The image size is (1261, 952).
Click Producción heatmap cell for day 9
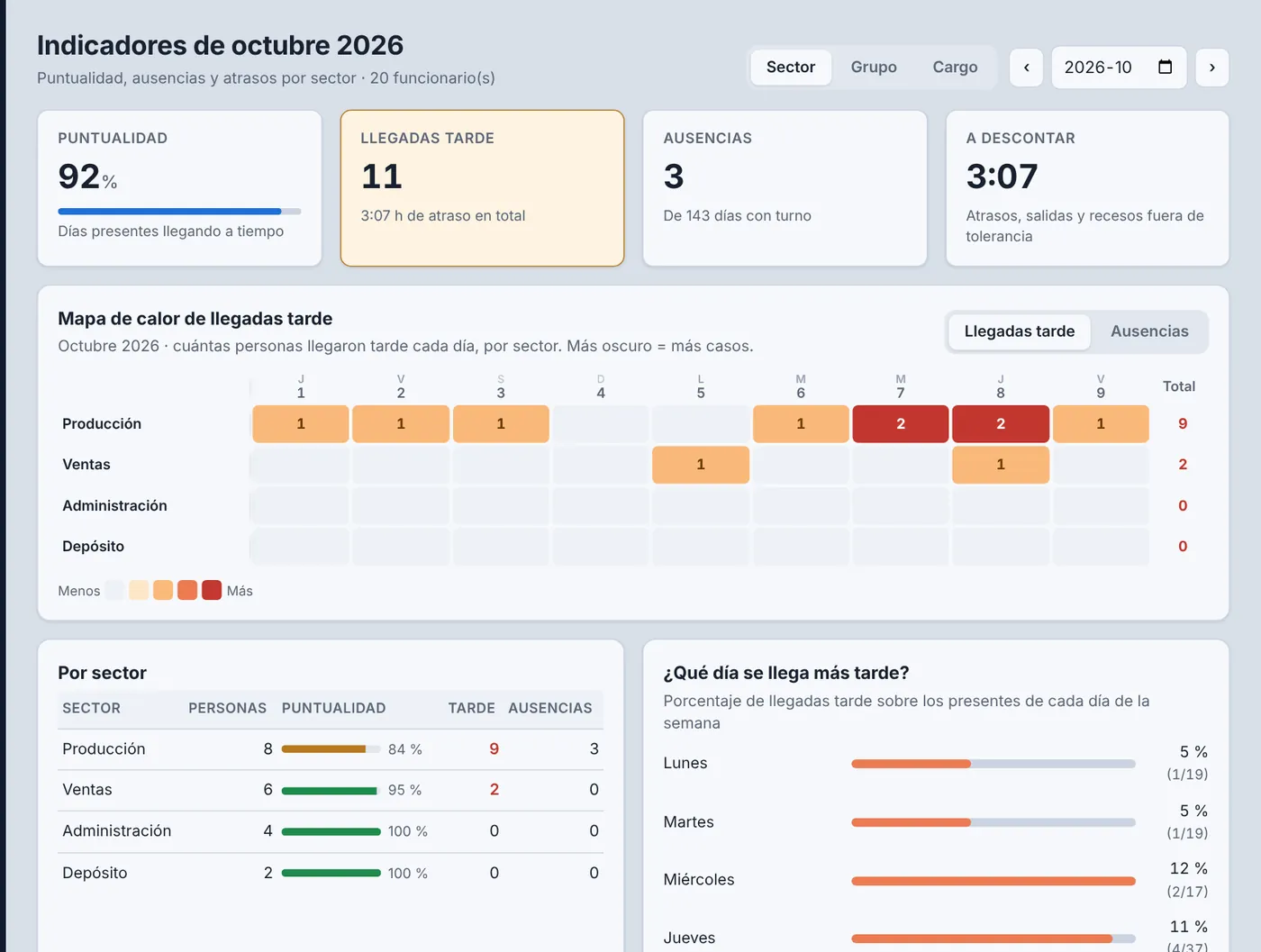pyautogui.click(x=1101, y=423)
